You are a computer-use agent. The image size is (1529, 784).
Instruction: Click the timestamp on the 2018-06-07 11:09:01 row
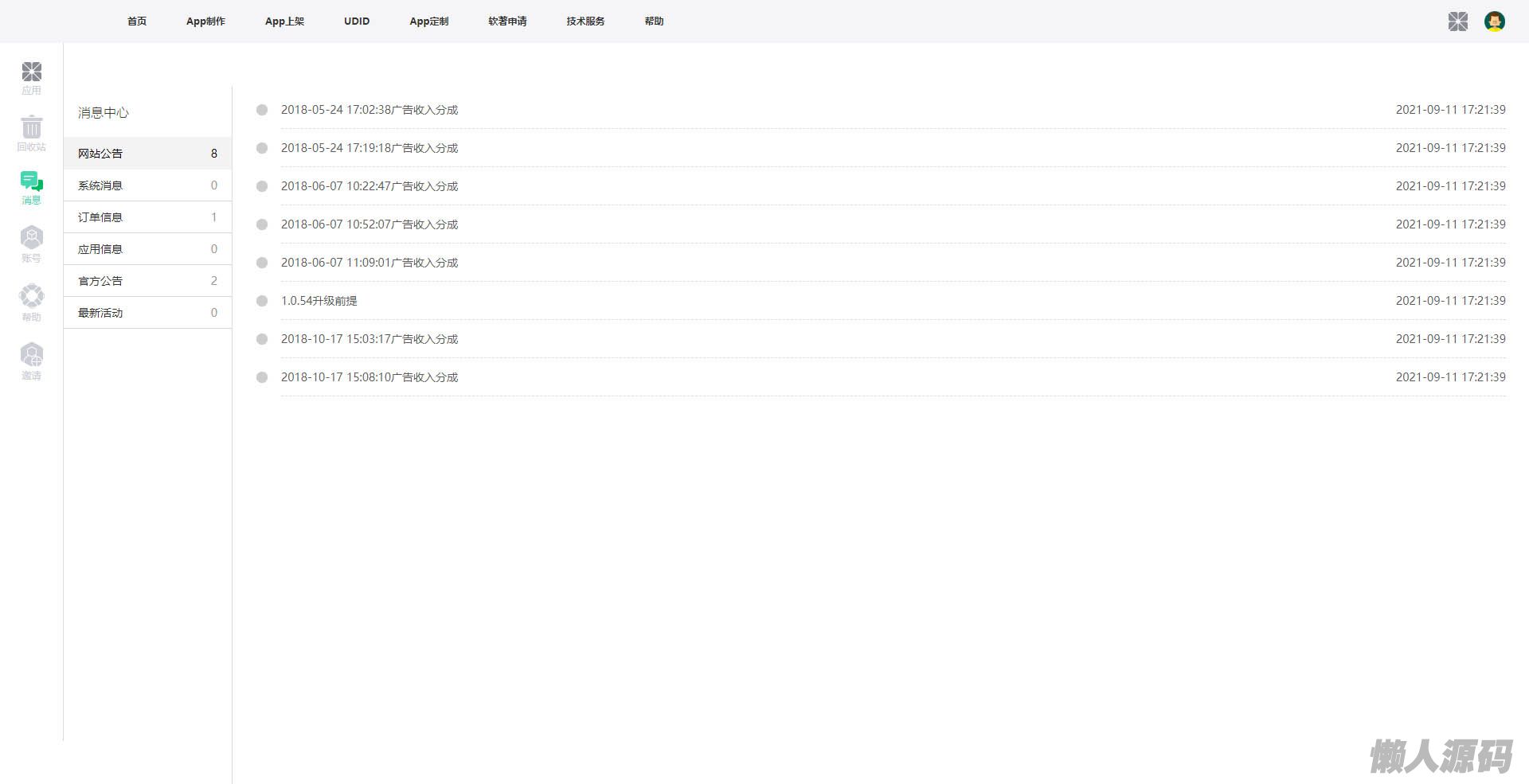pos(1450,263)
